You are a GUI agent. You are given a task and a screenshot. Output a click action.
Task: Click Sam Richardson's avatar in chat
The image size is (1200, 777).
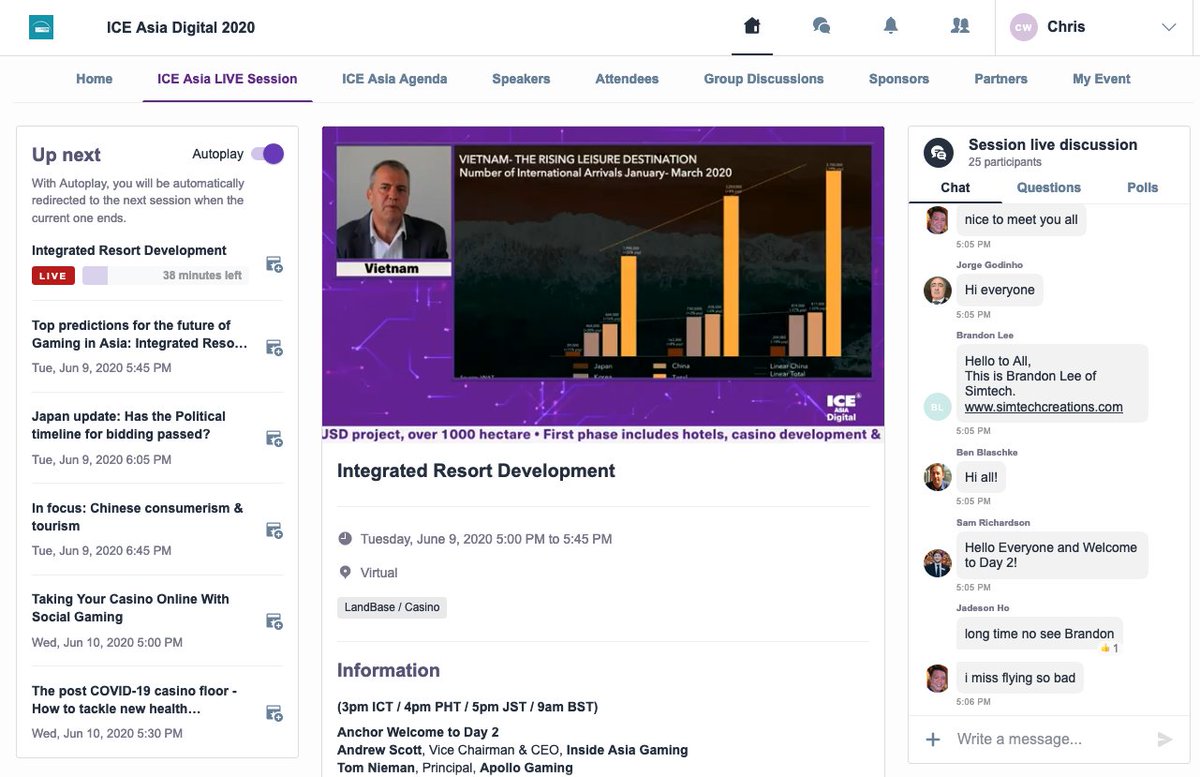937,563
